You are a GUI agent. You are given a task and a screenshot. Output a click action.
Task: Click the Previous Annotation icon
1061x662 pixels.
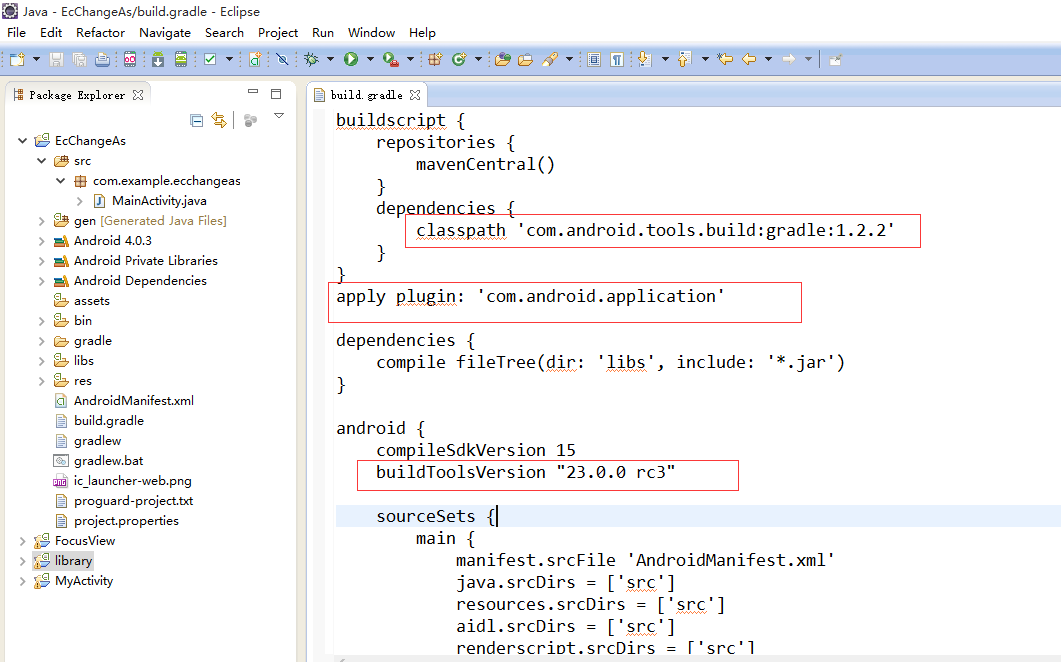point(684,60)
